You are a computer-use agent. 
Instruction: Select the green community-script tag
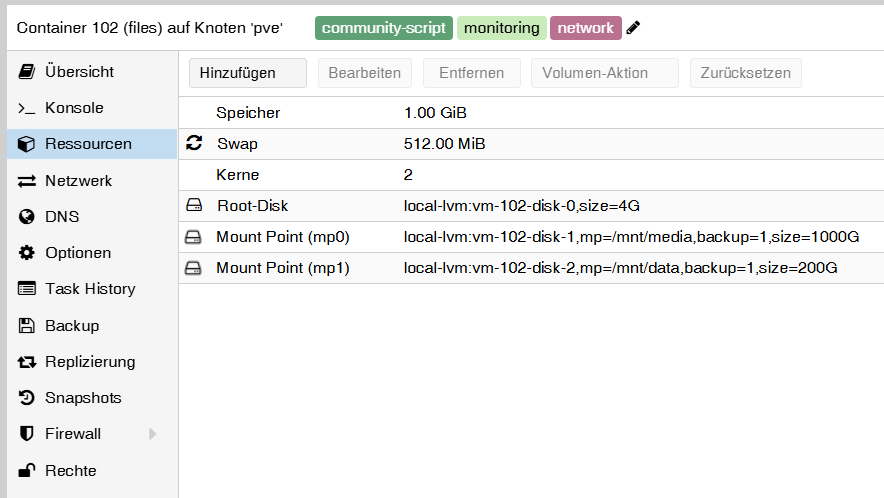(x=384, y=28)
